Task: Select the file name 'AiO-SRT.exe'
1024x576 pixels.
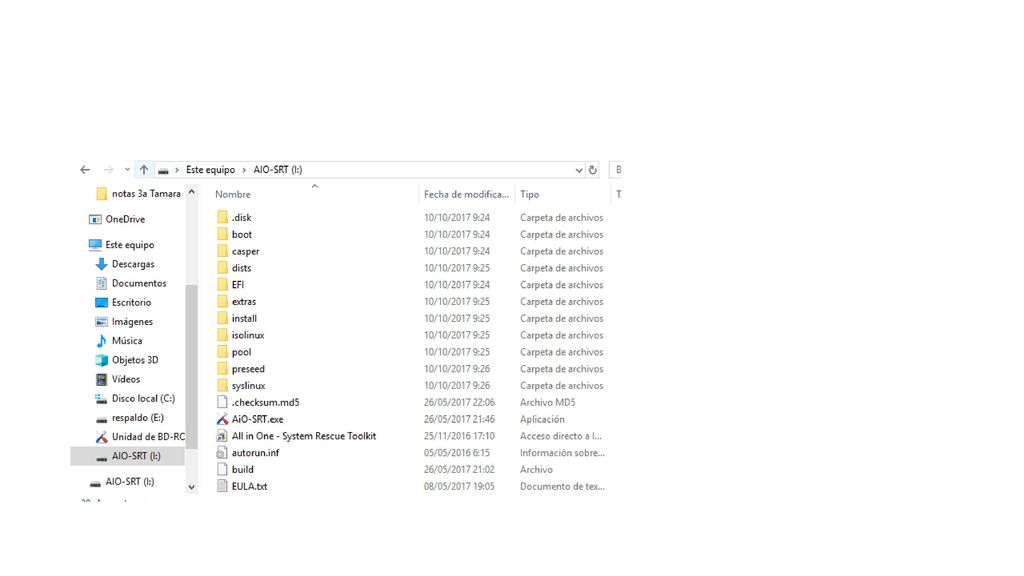Action: (257, 419)
